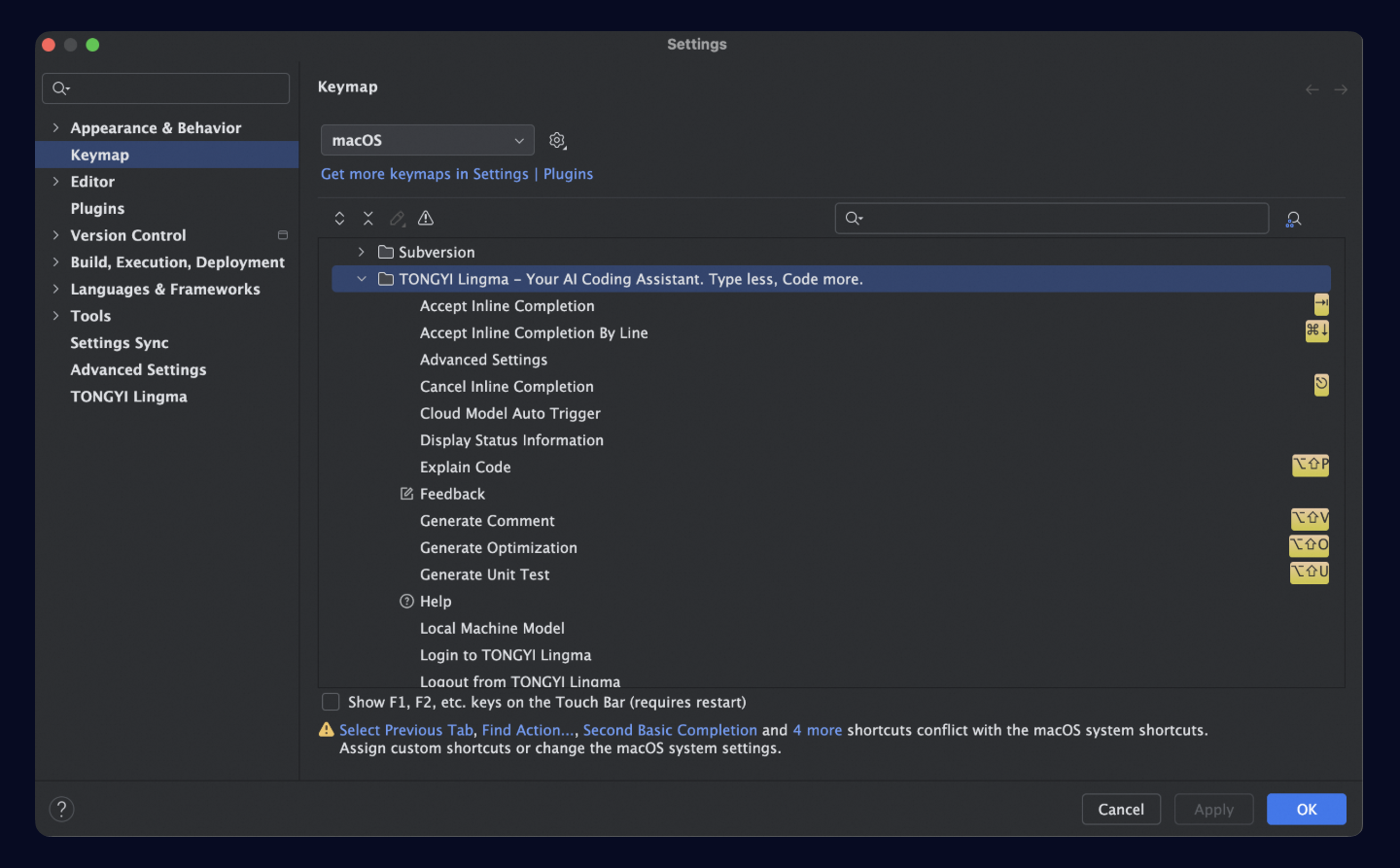Click the Expand All toolbar icon

339,219
